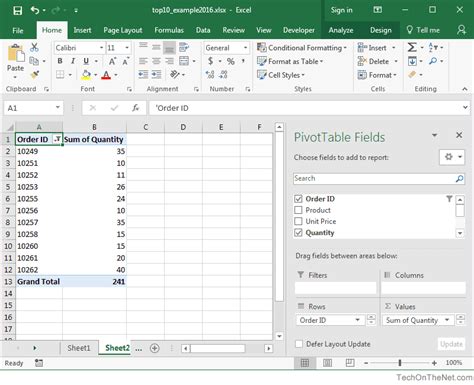The image size is (474, 385).
Task: Apply Bold formatting
Action: click(60, 61)
